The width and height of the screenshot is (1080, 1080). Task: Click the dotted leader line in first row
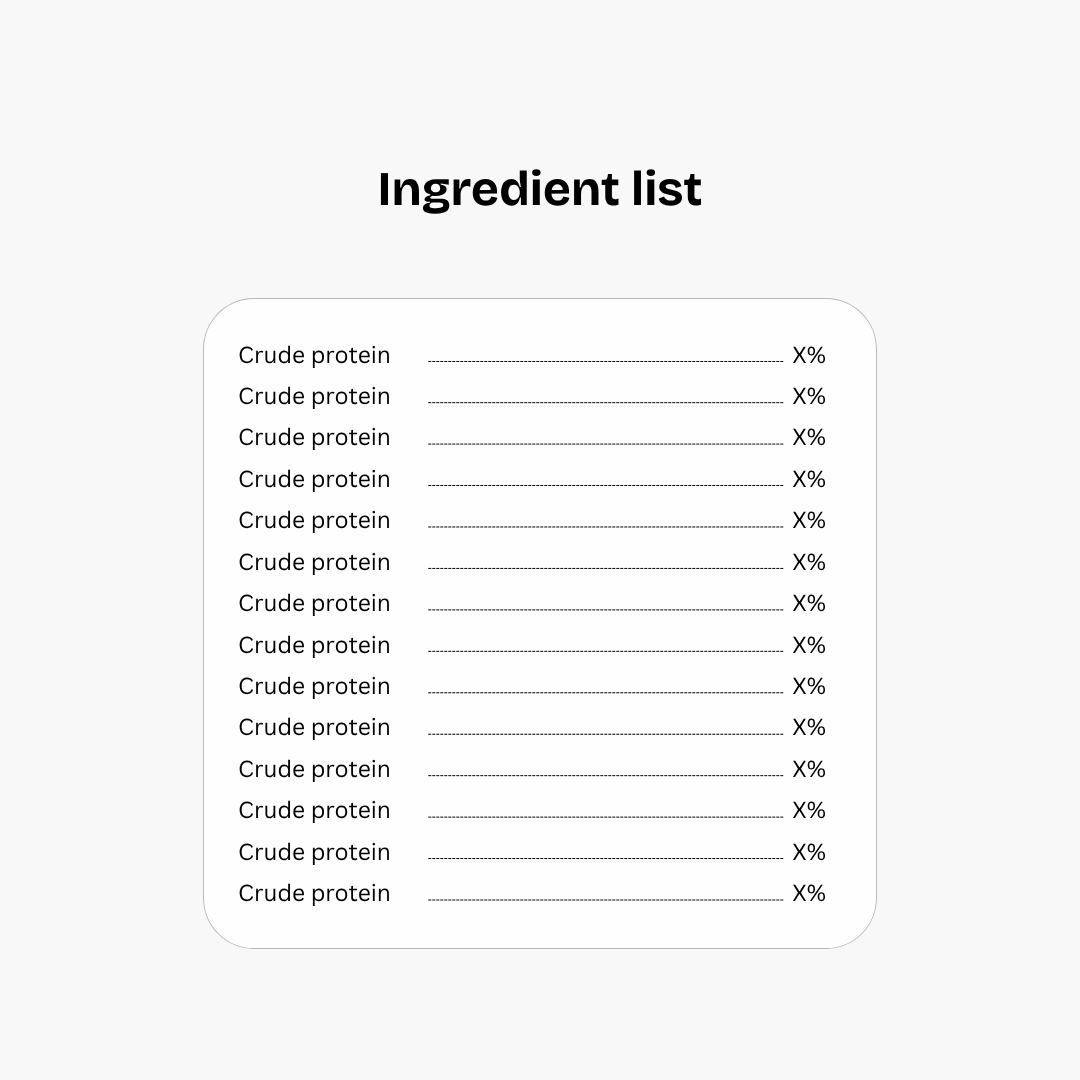coord(605,361)
